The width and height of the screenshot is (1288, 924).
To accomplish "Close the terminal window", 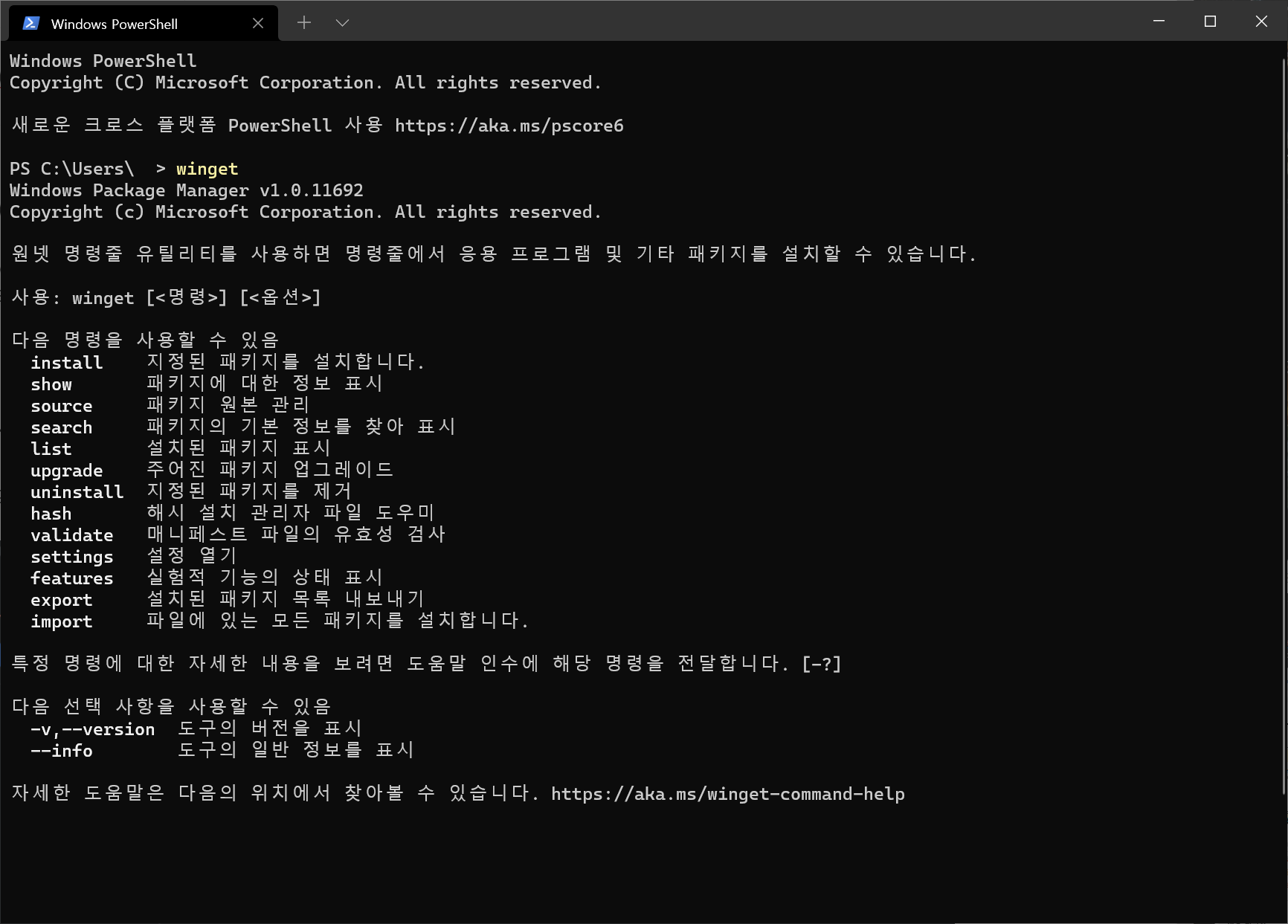I will pos(1261,21).
